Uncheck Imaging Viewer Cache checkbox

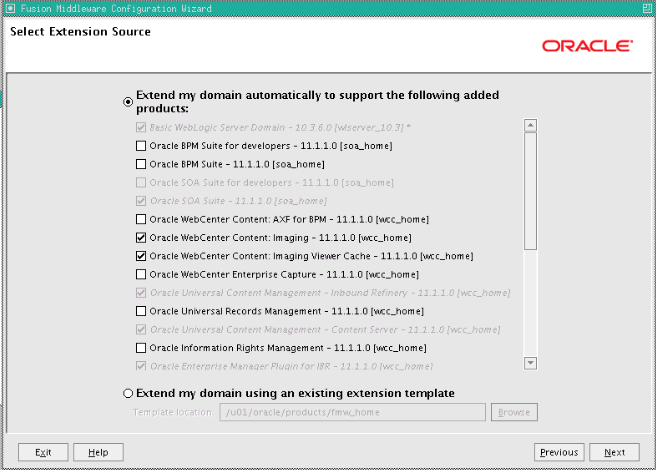click(141, 256)
